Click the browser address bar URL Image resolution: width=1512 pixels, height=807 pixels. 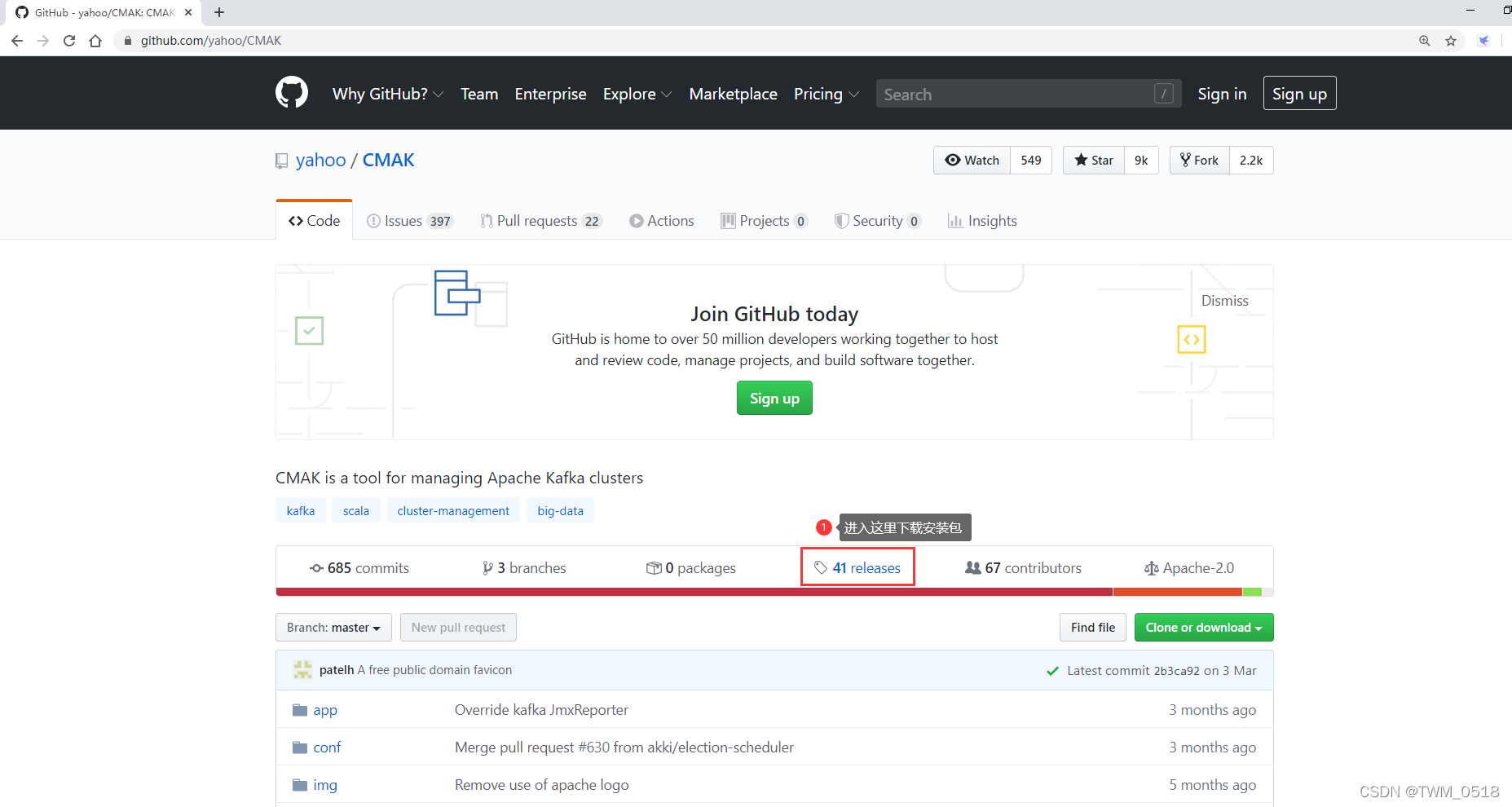[x=211, y=41]
